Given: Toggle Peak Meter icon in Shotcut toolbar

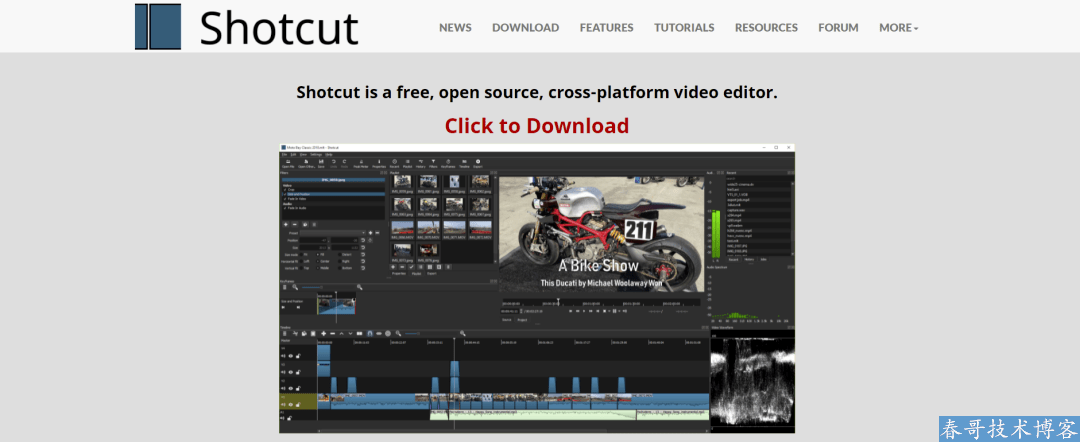Looking at the screenshot, I should point(361,161).
